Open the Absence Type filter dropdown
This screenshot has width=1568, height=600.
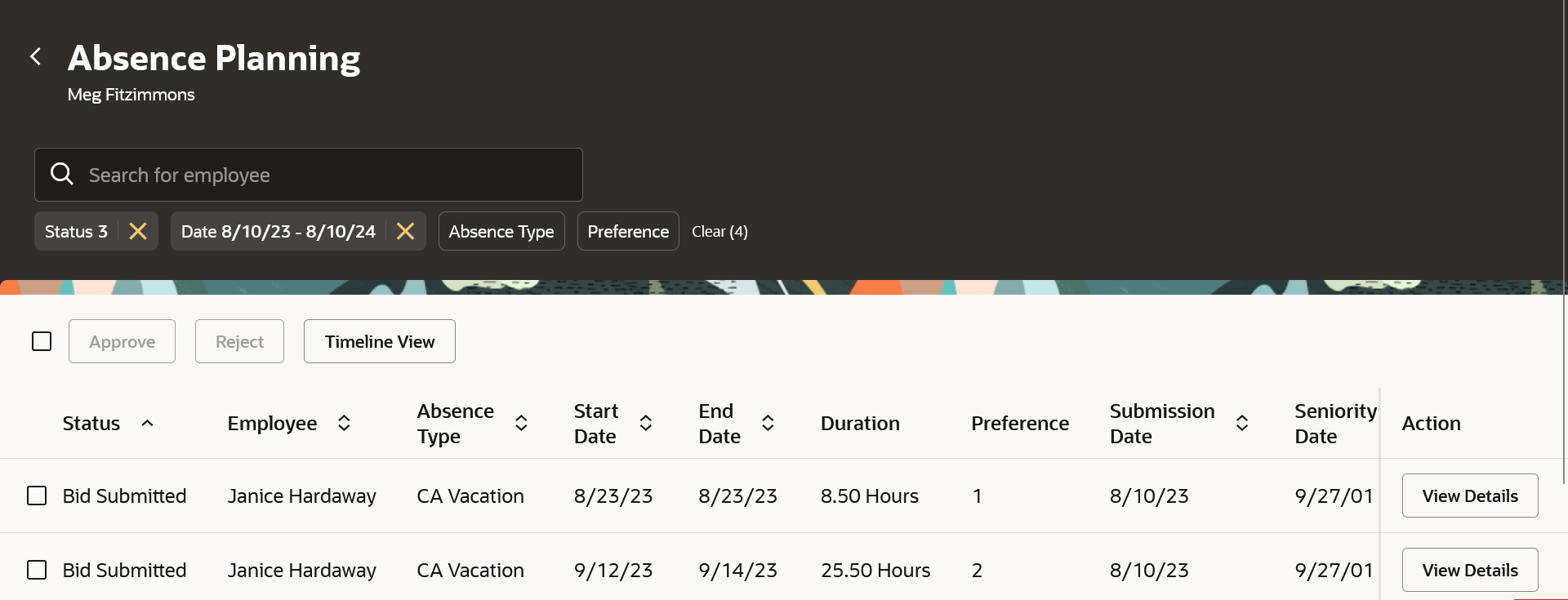pos(501,232)
